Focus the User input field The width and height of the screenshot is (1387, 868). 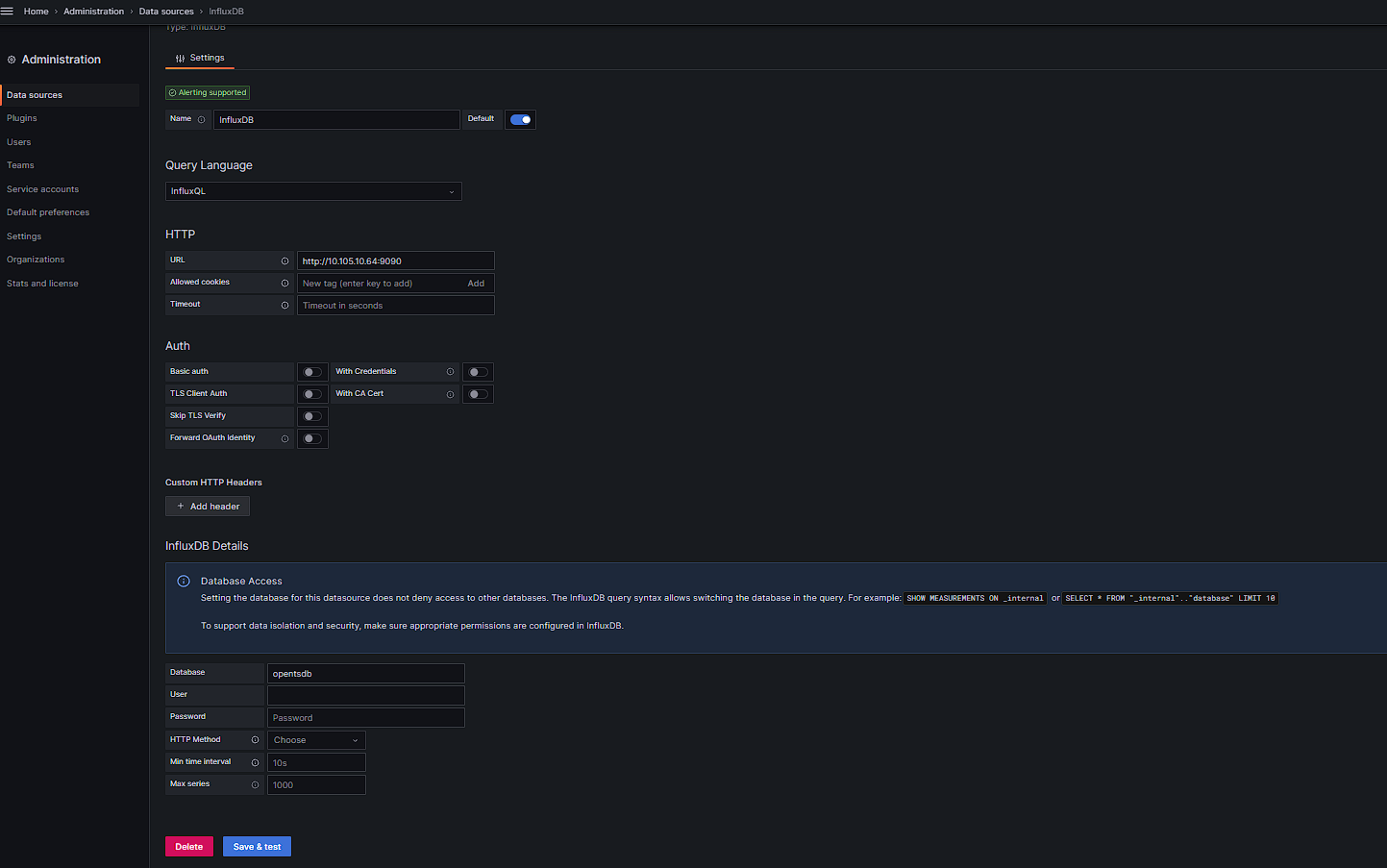pos(366,696)
